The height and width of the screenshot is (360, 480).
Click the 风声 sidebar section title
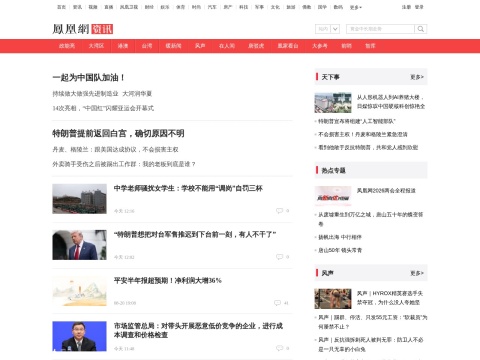(x=327, y=273)
